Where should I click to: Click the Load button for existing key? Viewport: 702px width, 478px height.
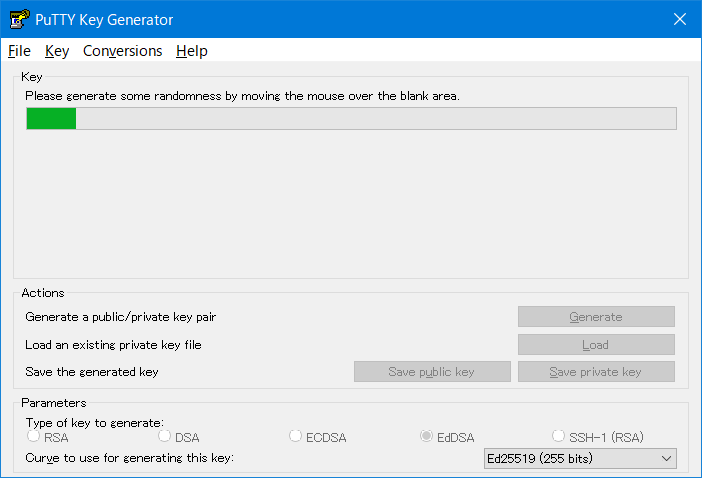click(x=596, y=345)
